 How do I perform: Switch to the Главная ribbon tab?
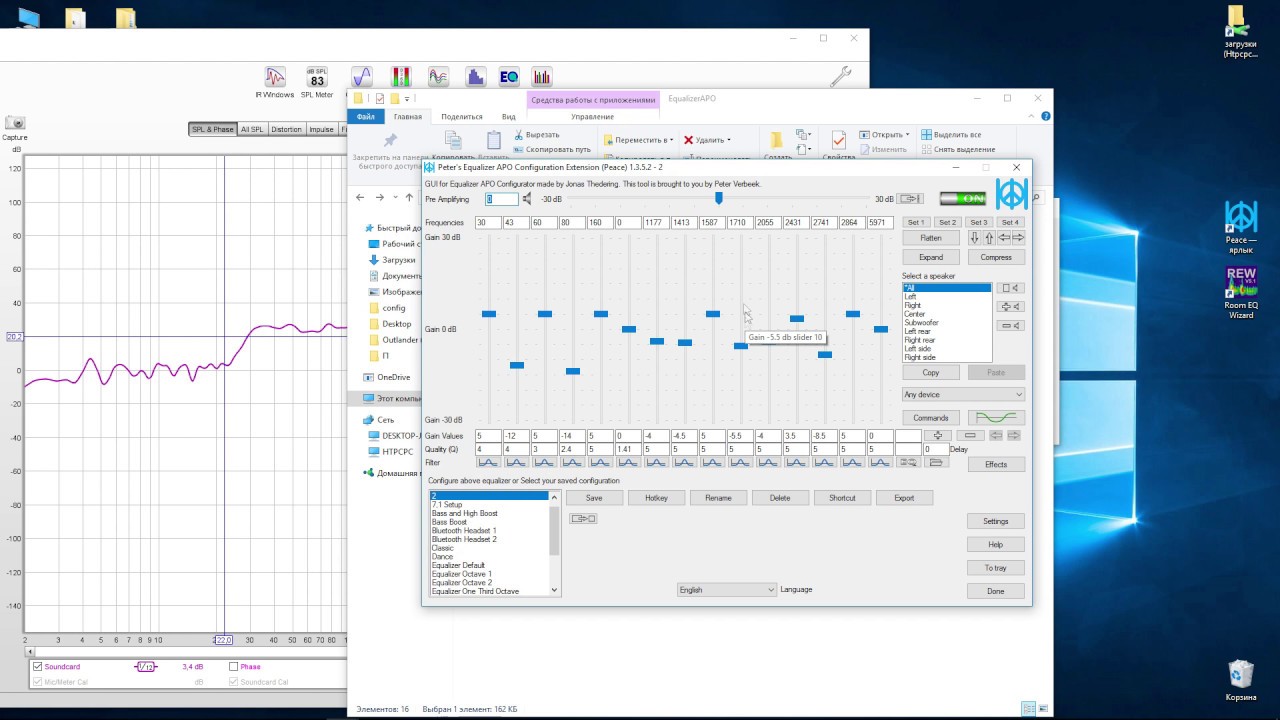point(408,117)
